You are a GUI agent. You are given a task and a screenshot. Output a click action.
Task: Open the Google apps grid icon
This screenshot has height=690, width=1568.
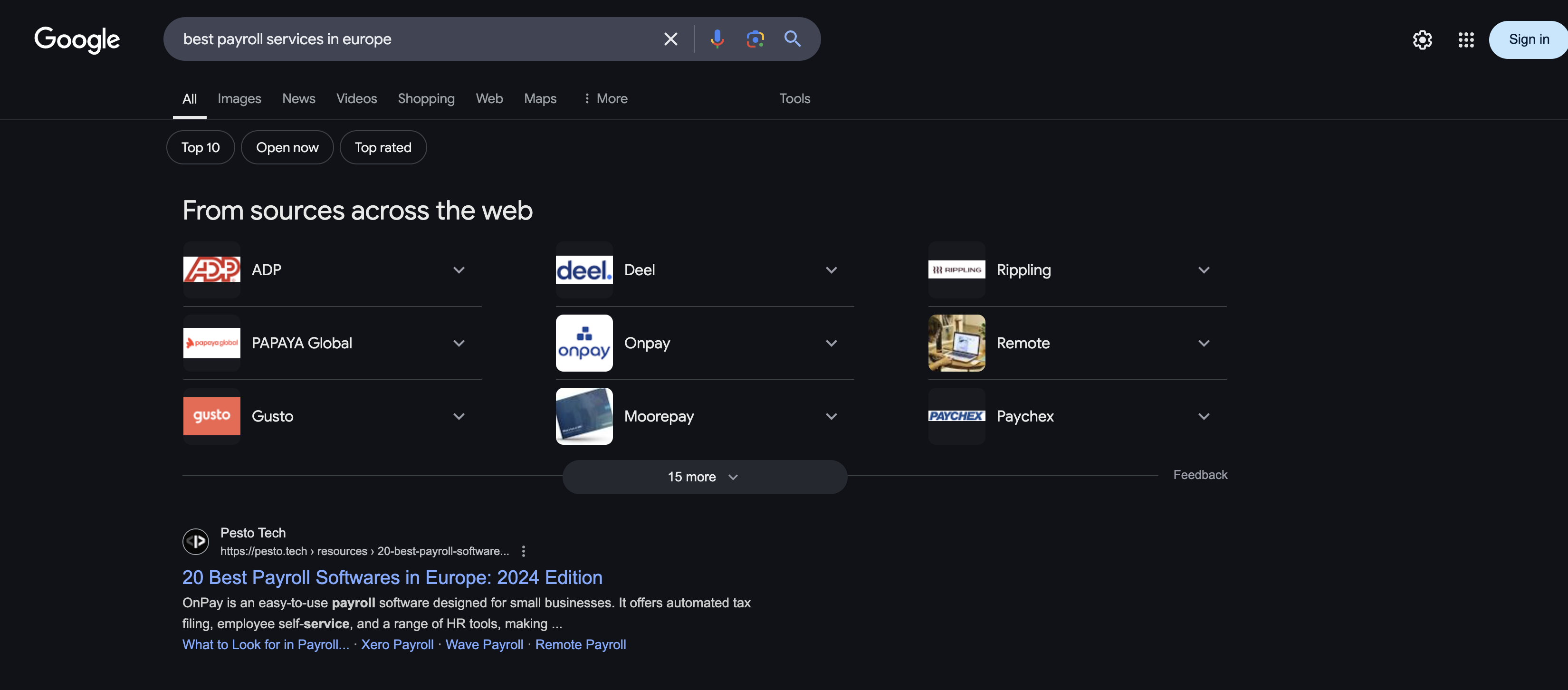(1466, 40)
